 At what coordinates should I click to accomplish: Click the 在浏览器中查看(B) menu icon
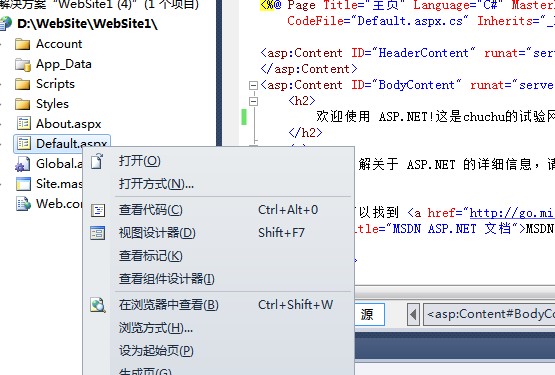point(98,305)
